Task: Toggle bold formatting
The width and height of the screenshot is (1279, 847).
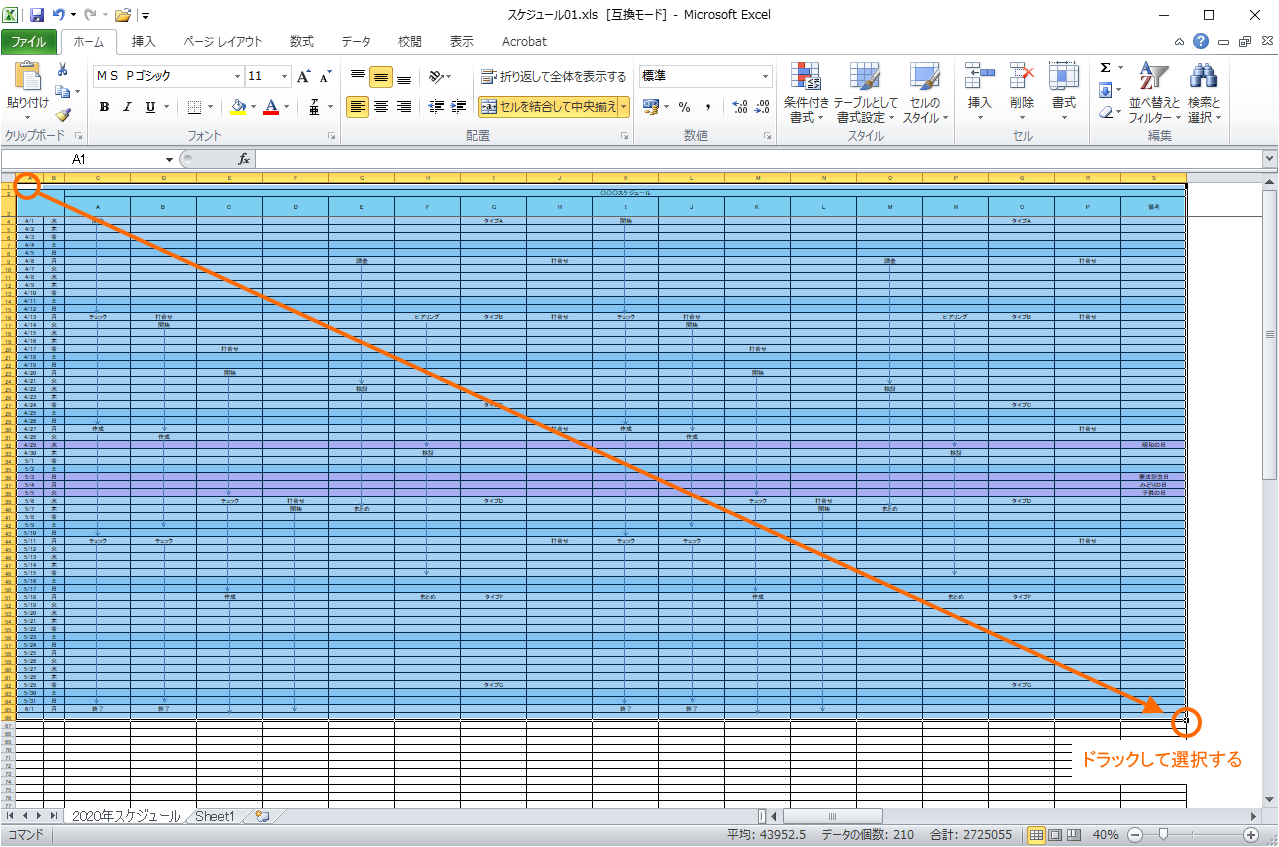Action: coord(104,107)
